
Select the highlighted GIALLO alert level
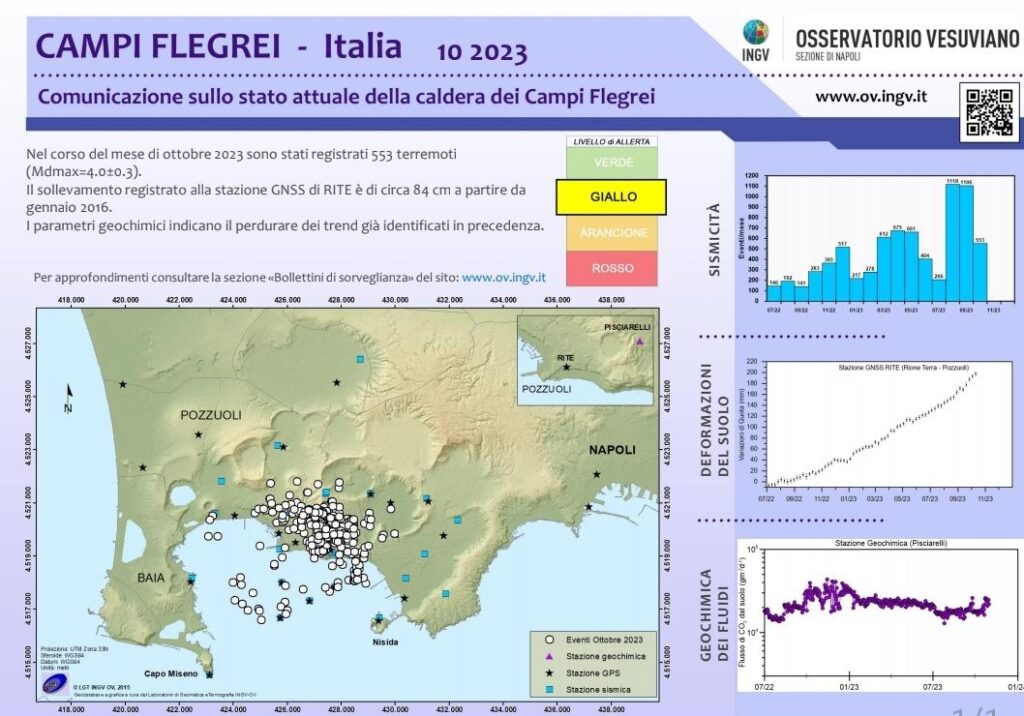[611, 197]
